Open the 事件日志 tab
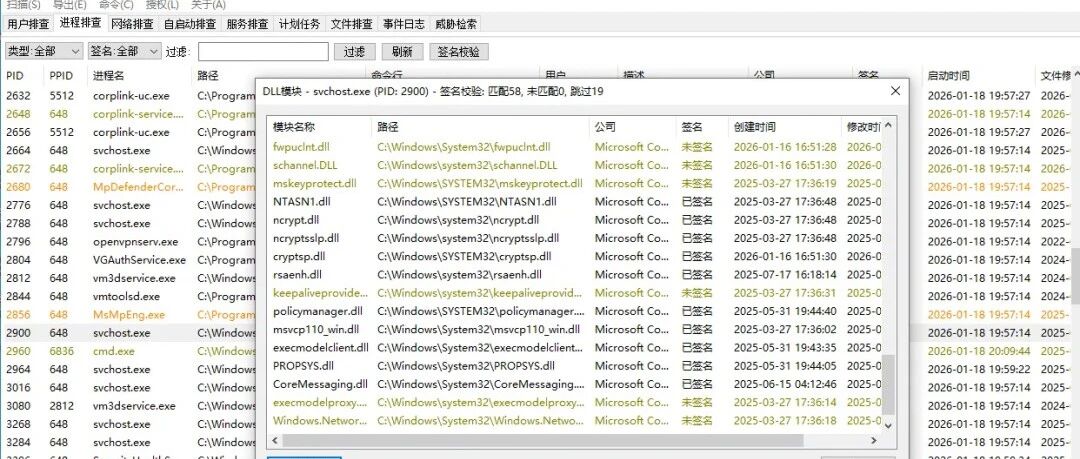Screen dimensions: 1080x459 (x=404, y=24)
